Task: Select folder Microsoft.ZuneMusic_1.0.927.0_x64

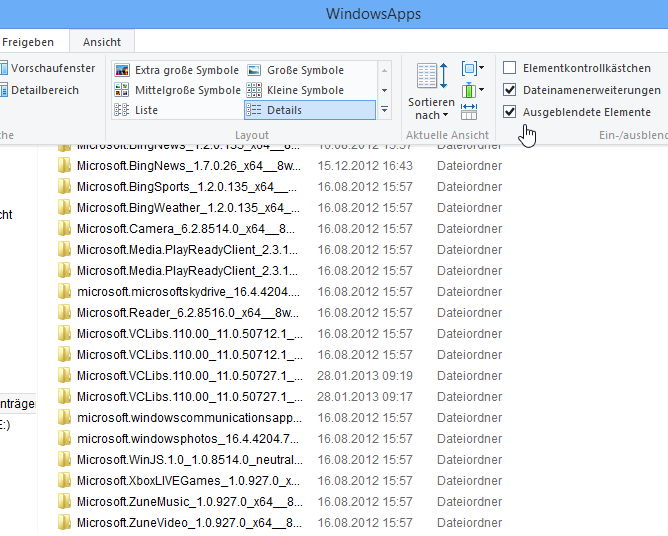Action: (190, 501)
